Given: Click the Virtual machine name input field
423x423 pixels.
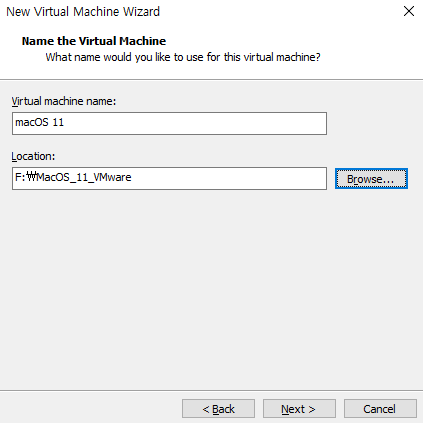Looking at the screenshot, I should [169, 123].
